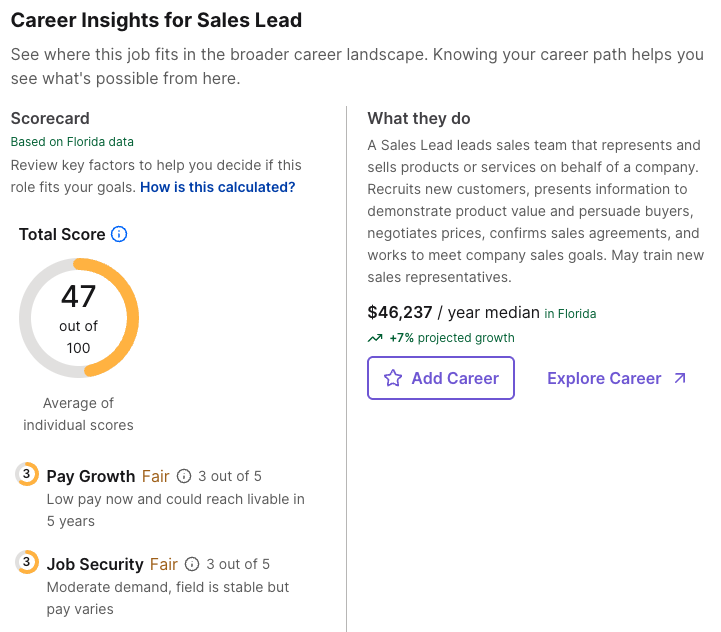Click the Job Security label
The width and height of the screenshot is (721, 632).
(x=95, y=564)
